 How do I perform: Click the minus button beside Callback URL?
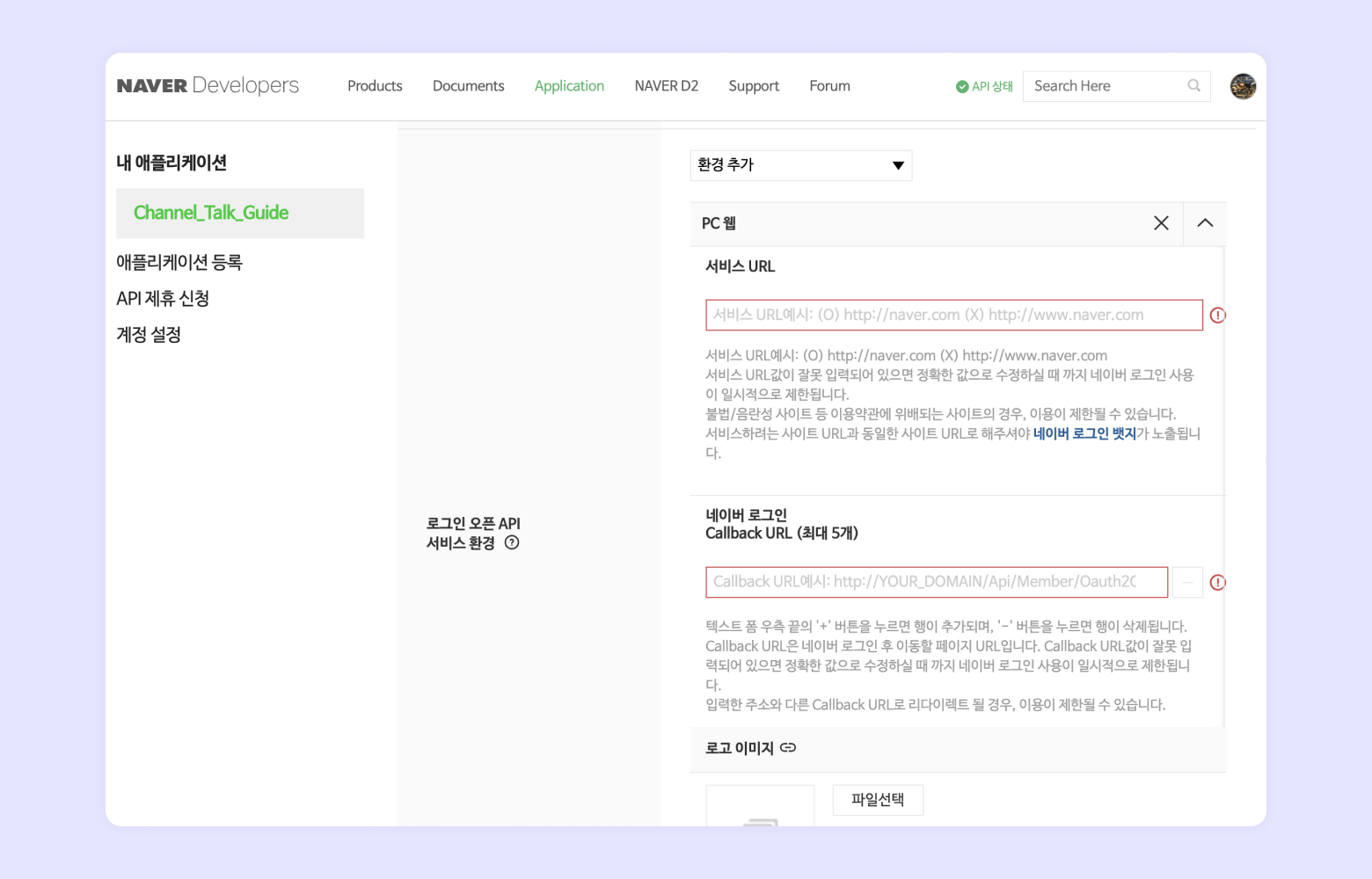tap(1187, 582)
